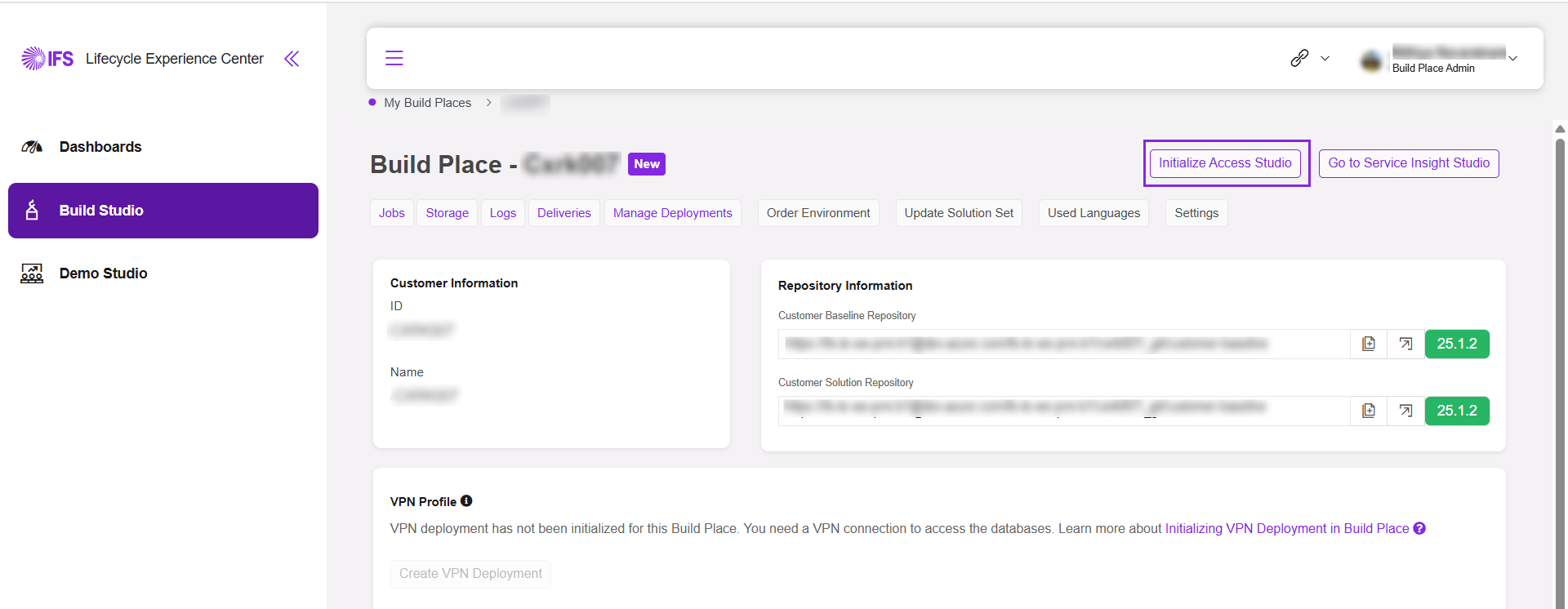This screenshot has width=1568, height=609.
Task: Click help question mark icon after VPN link
Action: 1419,528
